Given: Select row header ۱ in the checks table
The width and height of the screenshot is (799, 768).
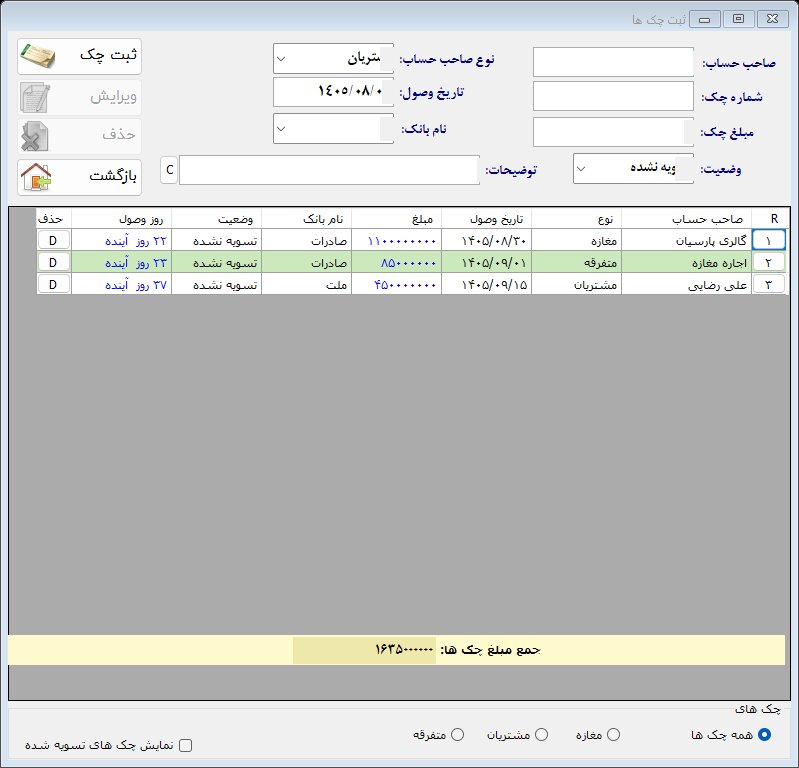Looking at the screenshot, I should 768,240.
